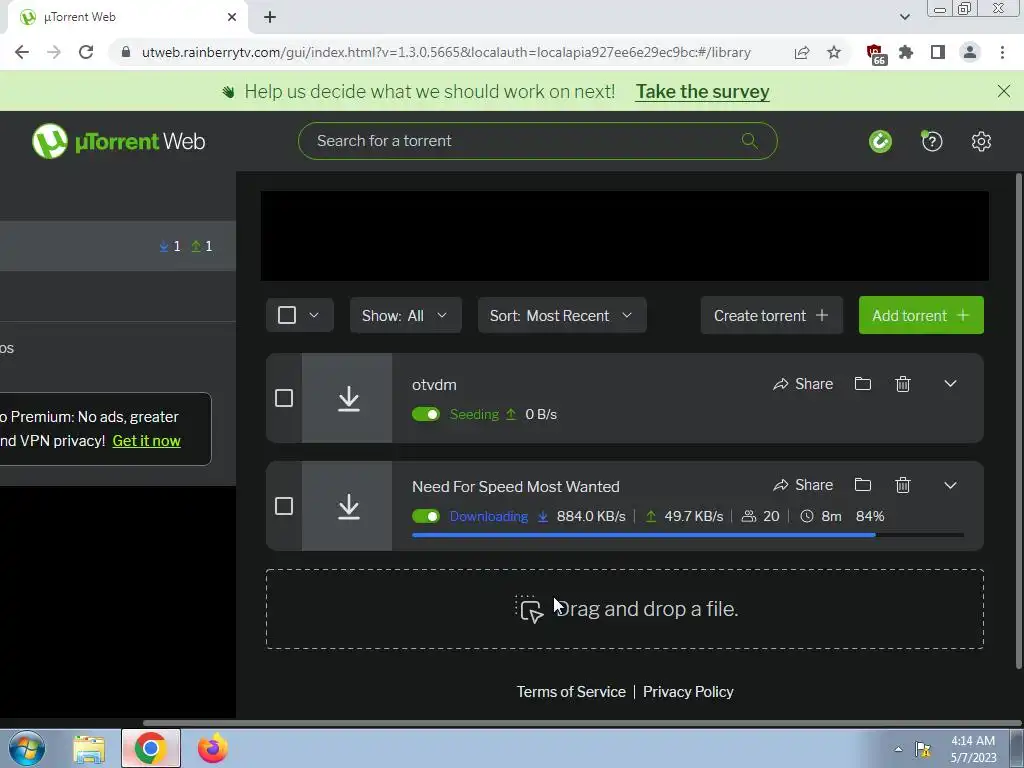Delete the otvdm torrent
Screen dimensions: 1024x768
(x=903, y=384)
